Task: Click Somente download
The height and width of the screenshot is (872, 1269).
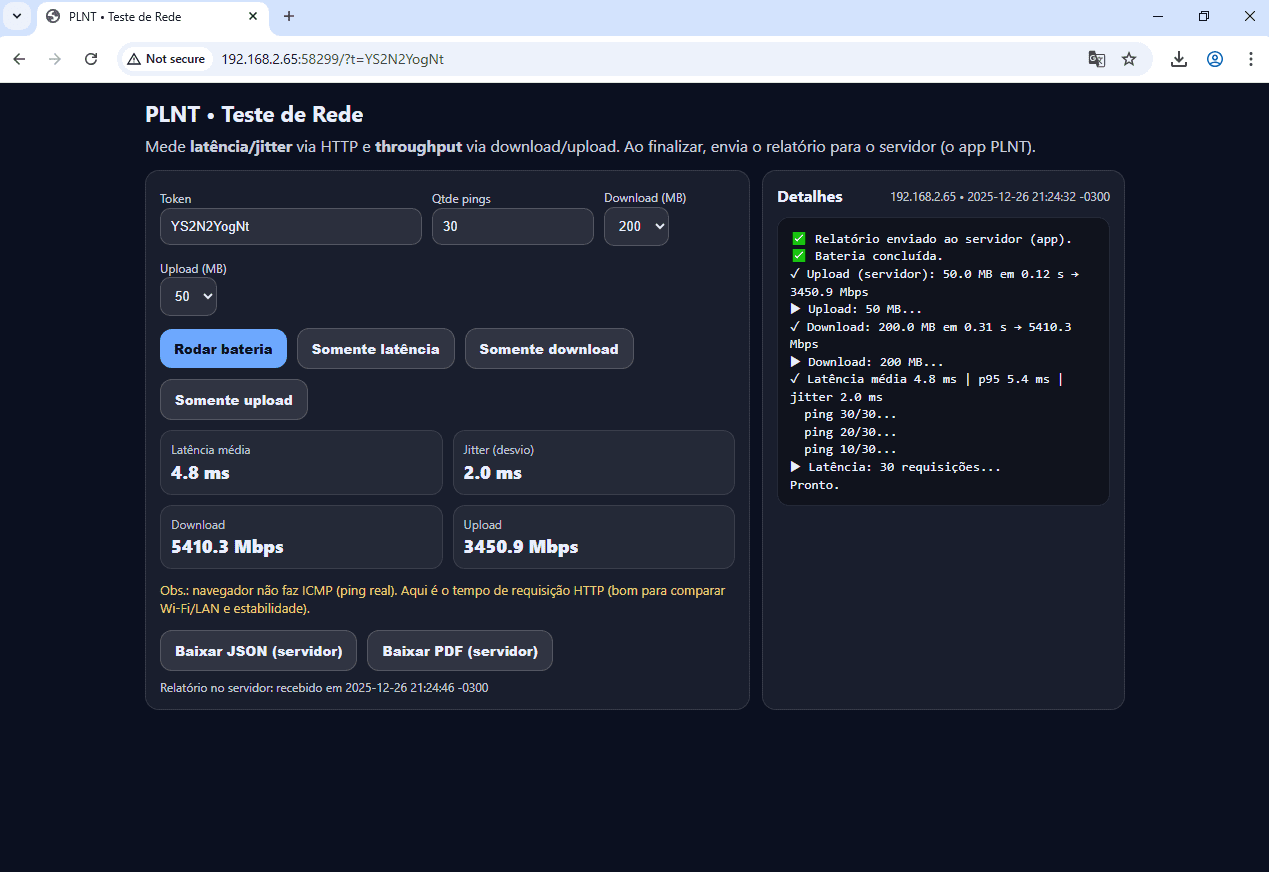Action: click(x=549, y=348)
